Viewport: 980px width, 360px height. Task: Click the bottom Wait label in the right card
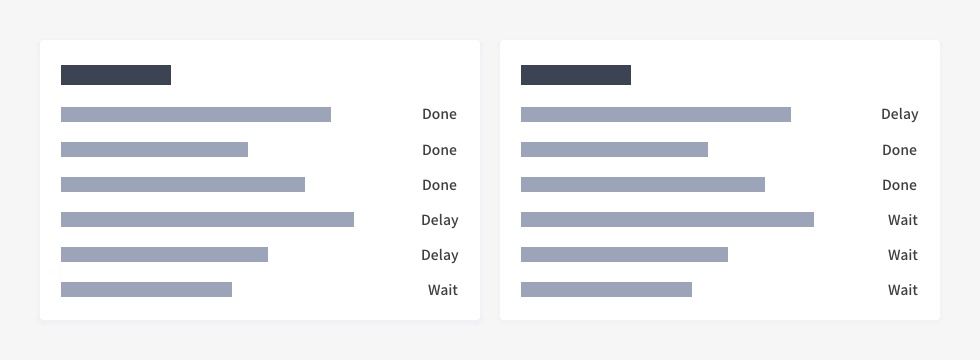902,290
